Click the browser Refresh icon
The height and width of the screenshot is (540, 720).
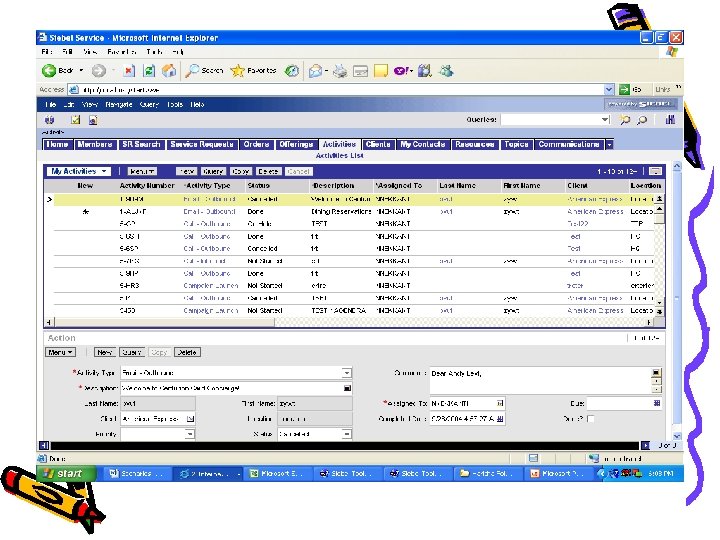point(149,71)
